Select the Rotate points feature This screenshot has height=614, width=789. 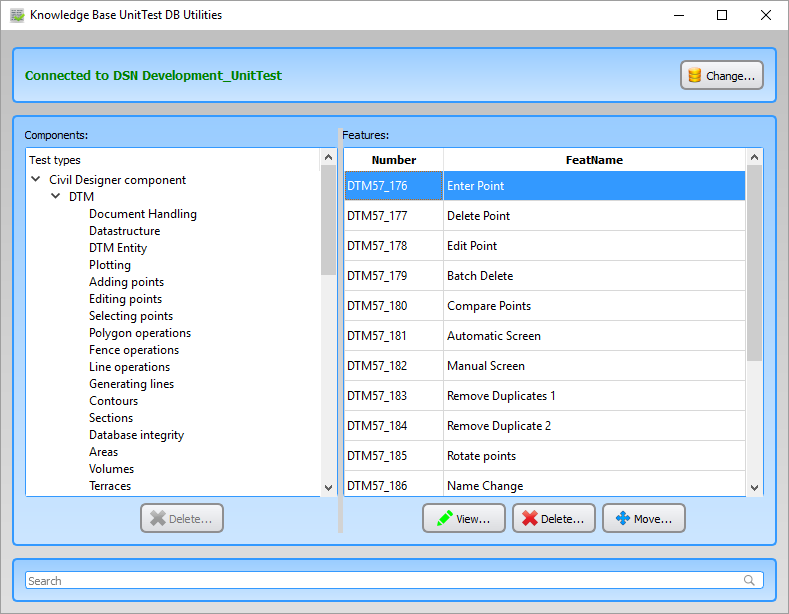point(544,456)
